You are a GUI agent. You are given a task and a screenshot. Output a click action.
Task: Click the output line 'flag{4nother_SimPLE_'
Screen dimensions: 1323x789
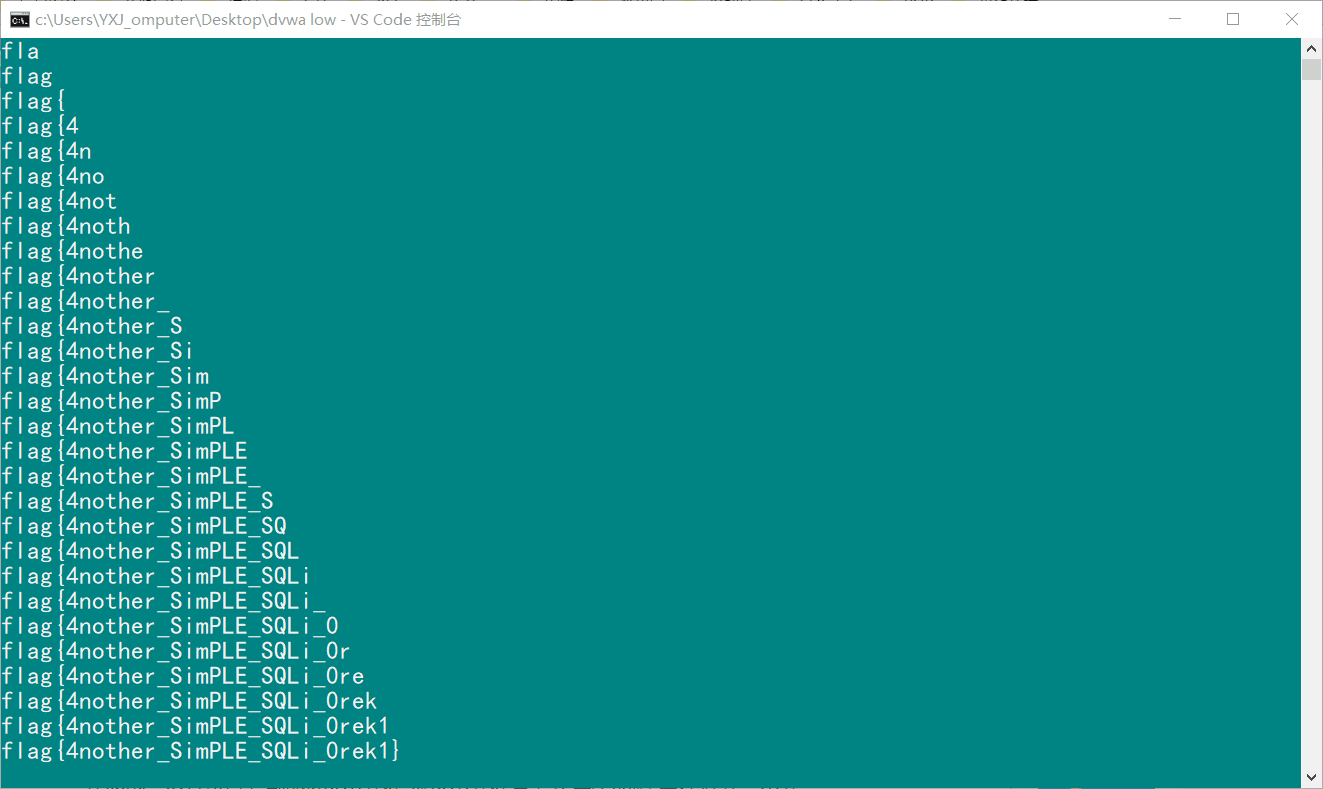(131, 476)
